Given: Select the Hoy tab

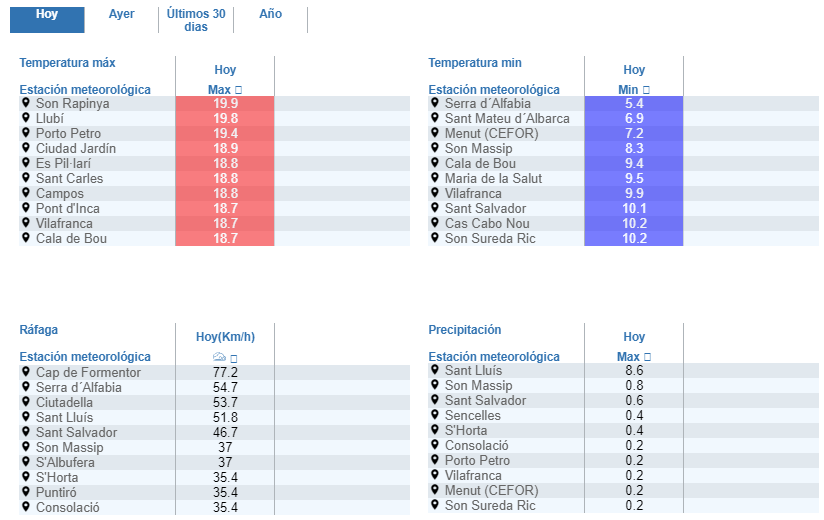Looking at the screenshot, I should pyautogui.click(x=47, y=14).
